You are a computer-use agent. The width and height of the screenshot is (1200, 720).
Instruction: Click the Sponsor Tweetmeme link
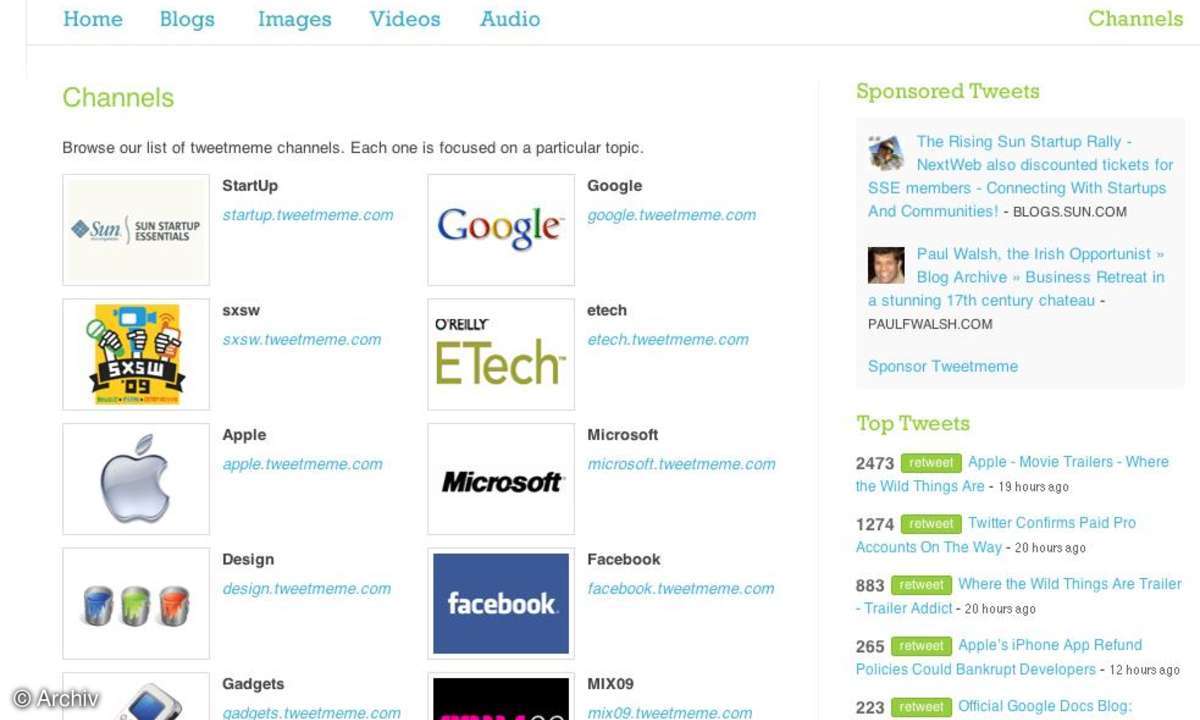tap(943, 366)
